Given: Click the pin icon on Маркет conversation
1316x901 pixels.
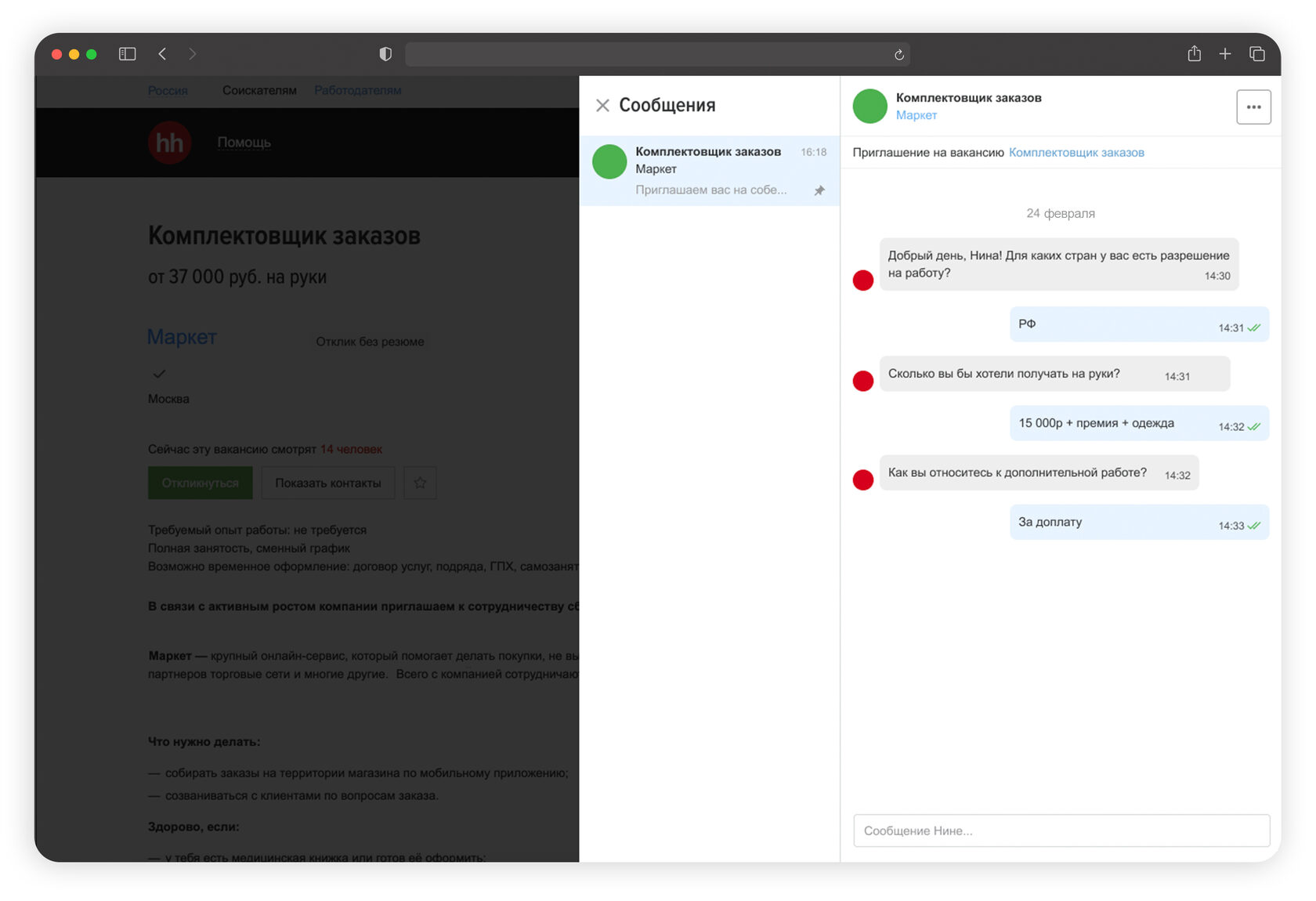Looking at the screenshot, I should click(x=819, y=190).
